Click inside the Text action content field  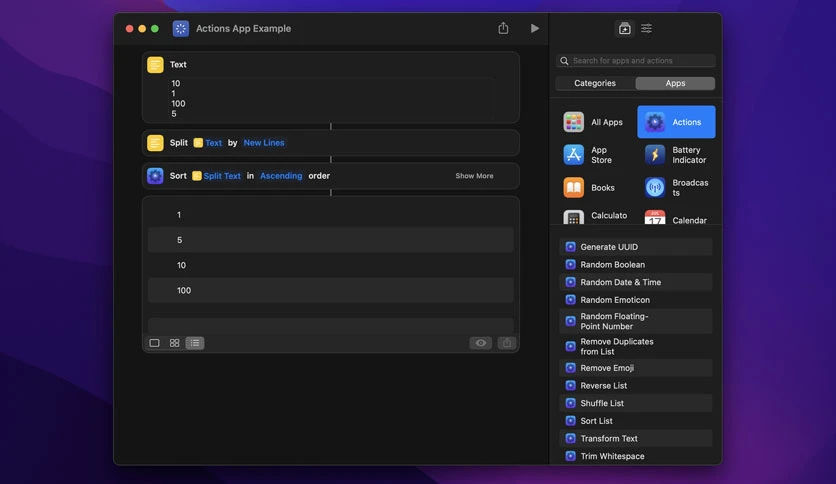point(331,99)
